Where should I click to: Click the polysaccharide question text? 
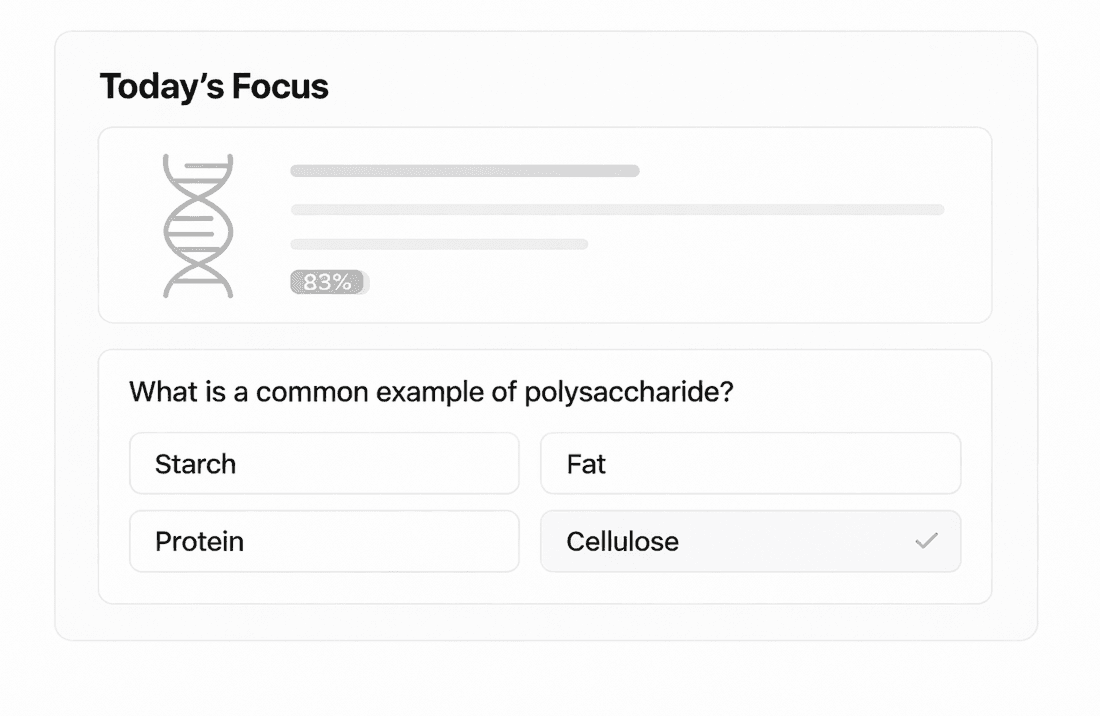coord(431,391)
